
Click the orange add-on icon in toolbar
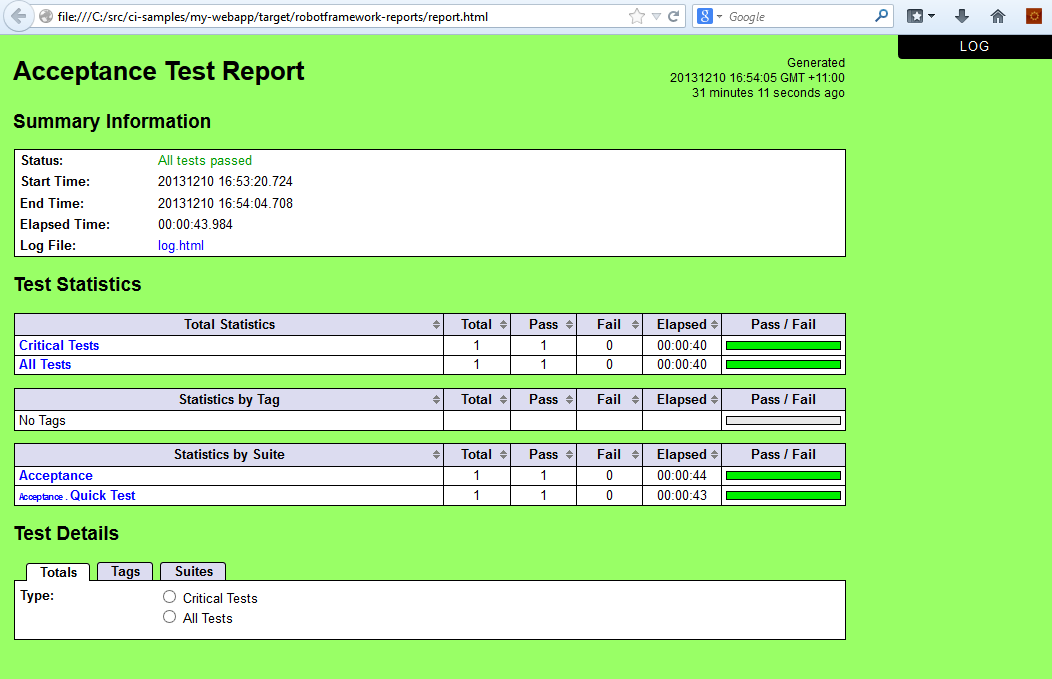click(x=1034, y=16)
